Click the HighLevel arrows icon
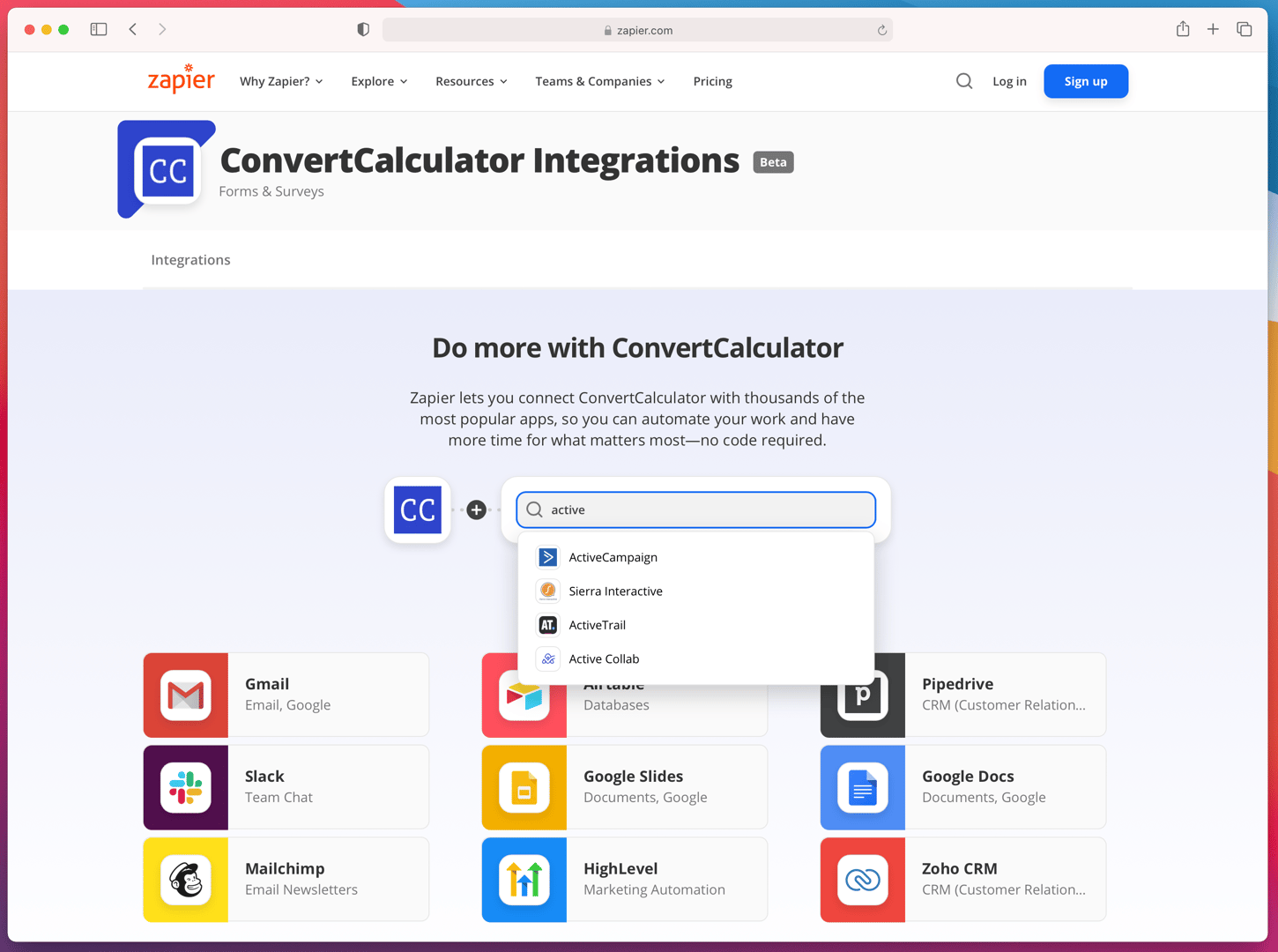The height and width of the screenshot is (952, 1278). pos(524,880)
